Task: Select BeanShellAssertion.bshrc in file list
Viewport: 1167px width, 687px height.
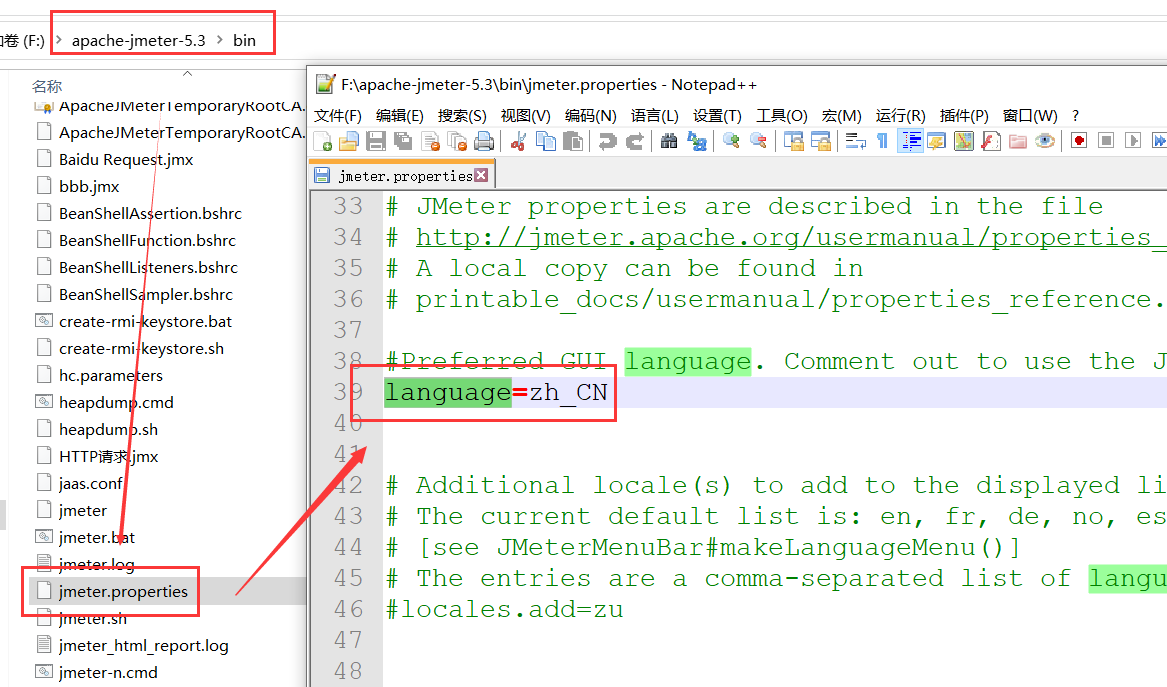Action: pos(150,214)
